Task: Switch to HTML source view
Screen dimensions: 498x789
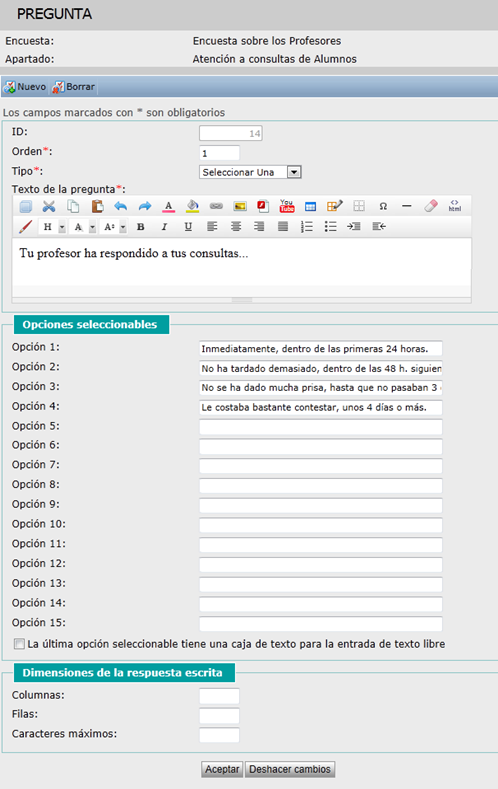Action: click(x=455, y=206)
